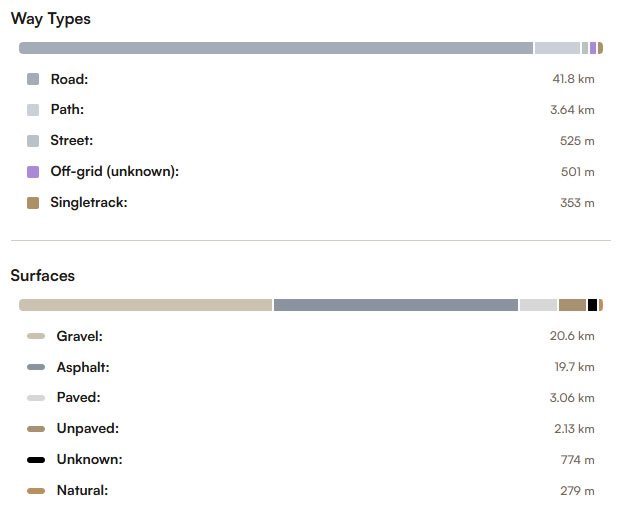Image resolution: width=620 pixels, height=516 pixels.
Task: Click the Singletrack label text
Action: tap(89, 203)
